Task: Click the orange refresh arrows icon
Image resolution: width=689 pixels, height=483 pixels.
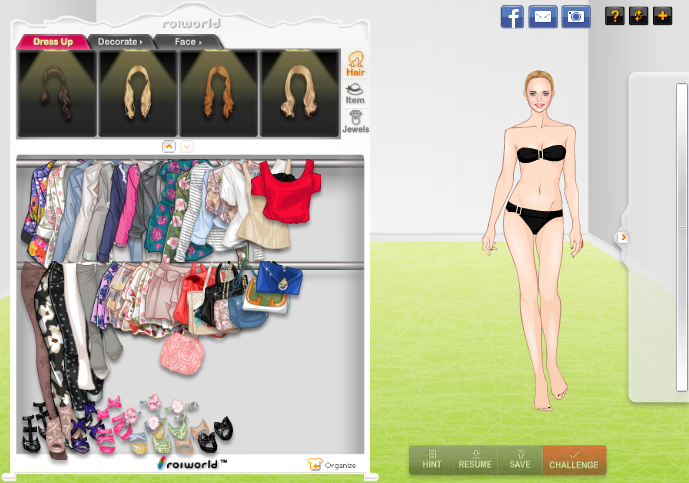Action: (x=638, y=16)
